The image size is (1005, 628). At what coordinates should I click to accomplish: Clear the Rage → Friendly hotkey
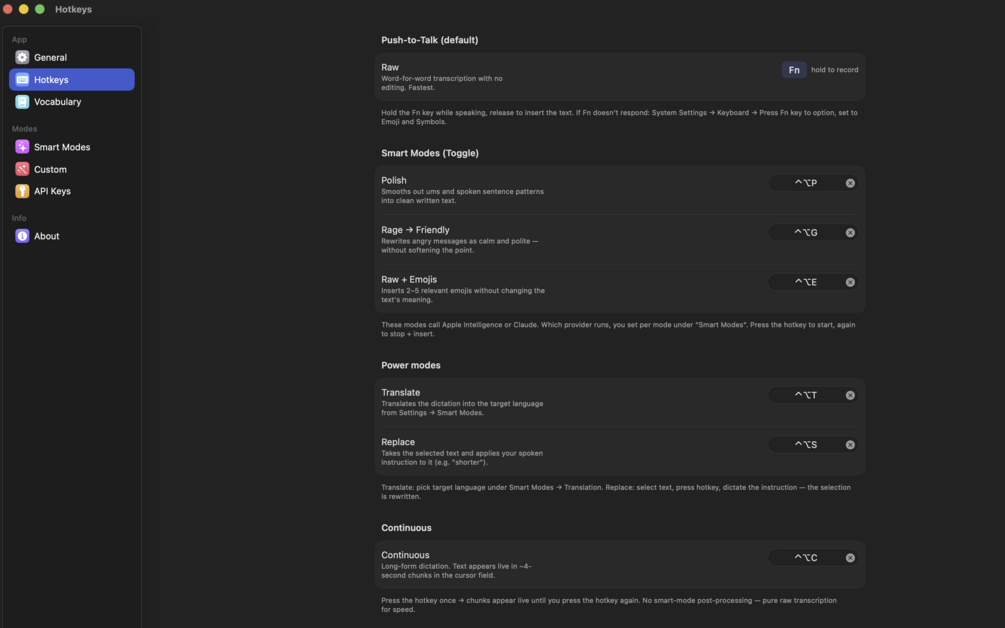[x=850, y=233]
